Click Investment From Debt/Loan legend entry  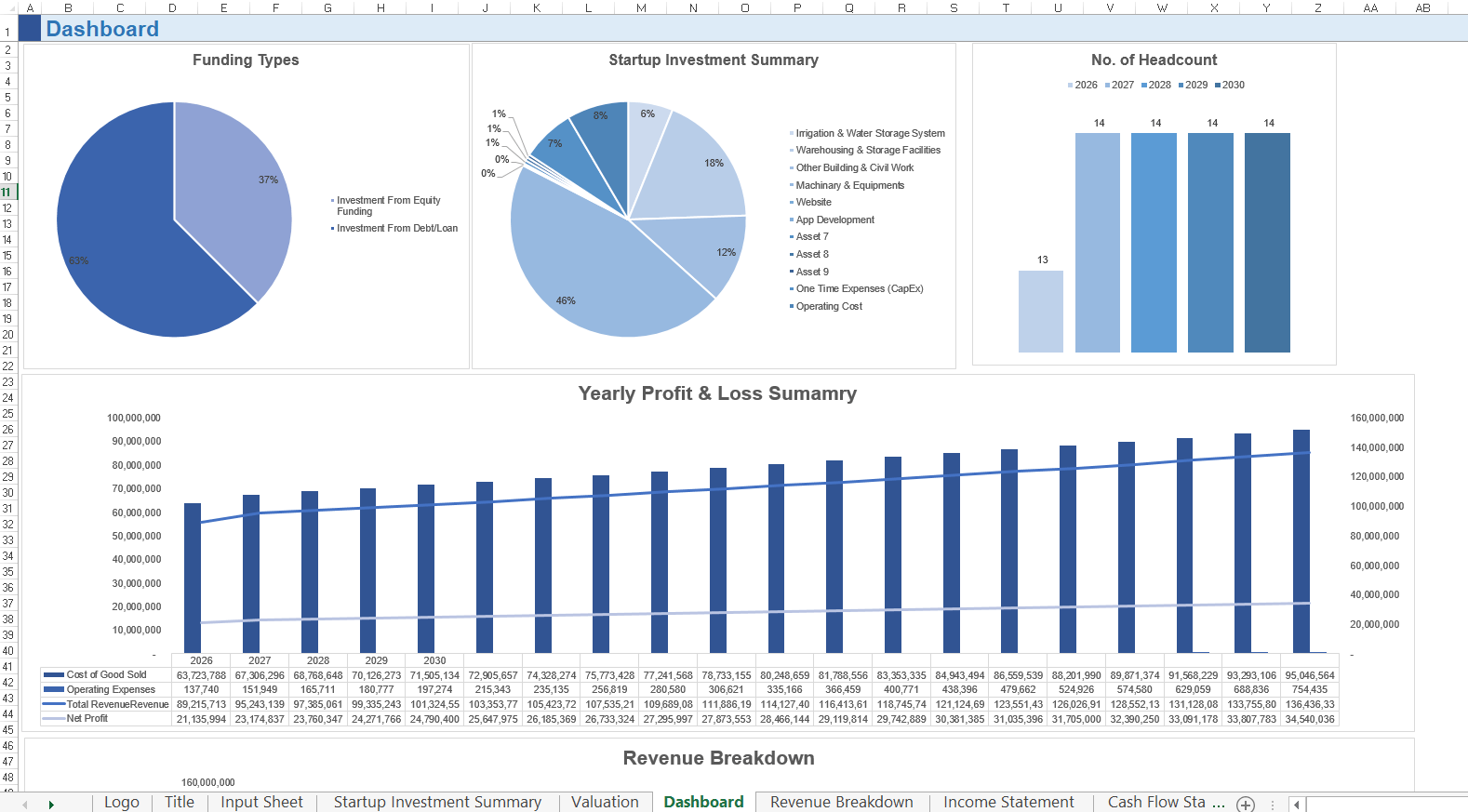(x=396, y=229)
